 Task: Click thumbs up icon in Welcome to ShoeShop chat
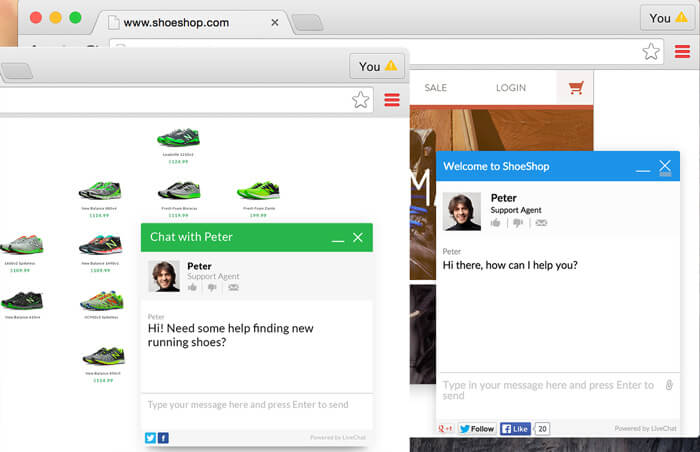(x=496, y=222)
